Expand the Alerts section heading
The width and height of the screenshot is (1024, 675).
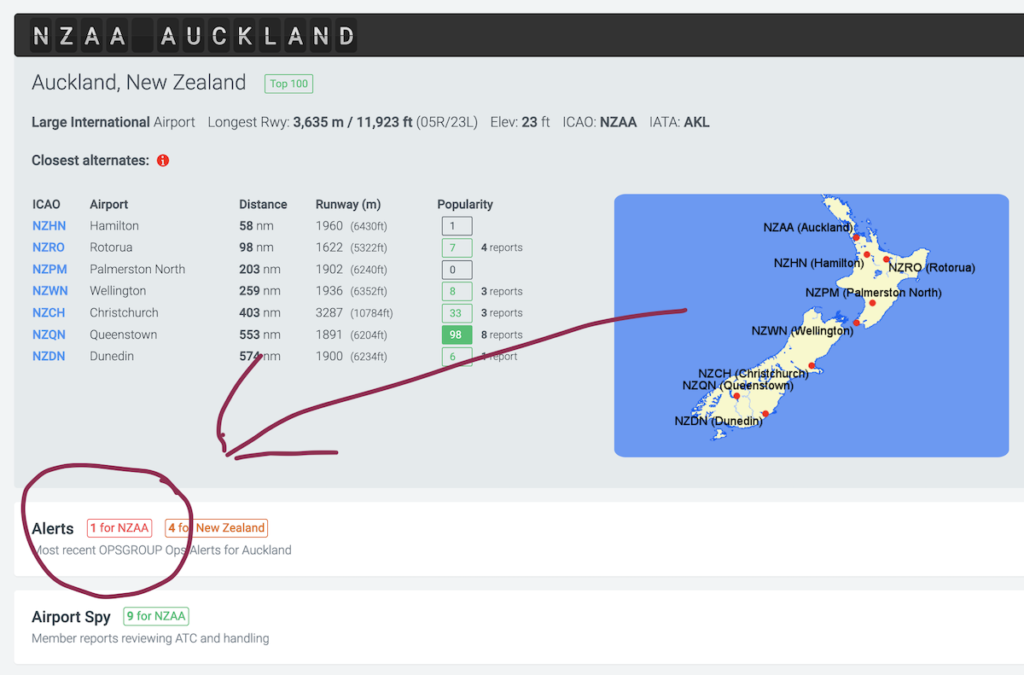(53, 529)
